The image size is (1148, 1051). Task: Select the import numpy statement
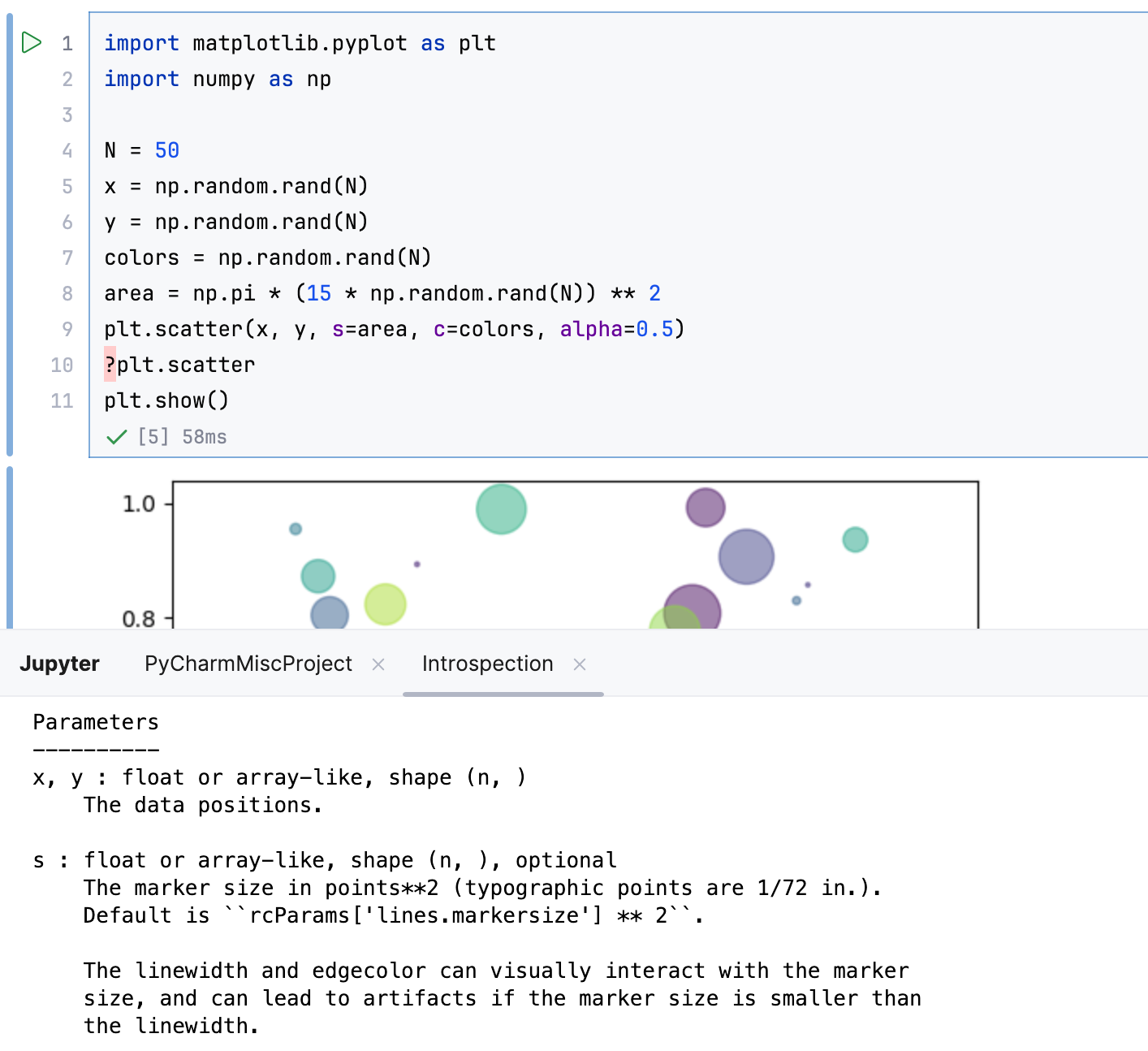click(217, 79)
